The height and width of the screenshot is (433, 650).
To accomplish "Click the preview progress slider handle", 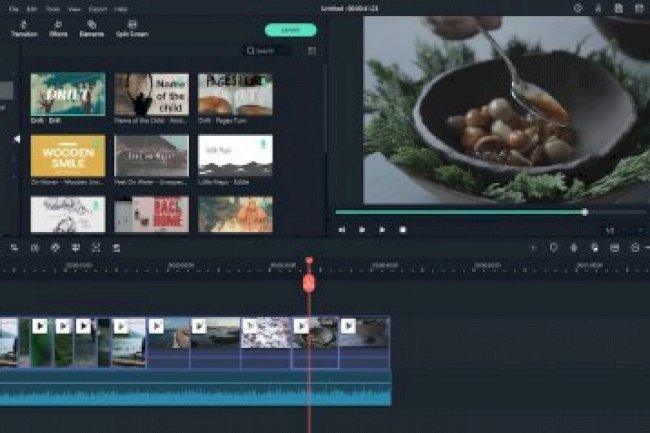I will point(585,212).
